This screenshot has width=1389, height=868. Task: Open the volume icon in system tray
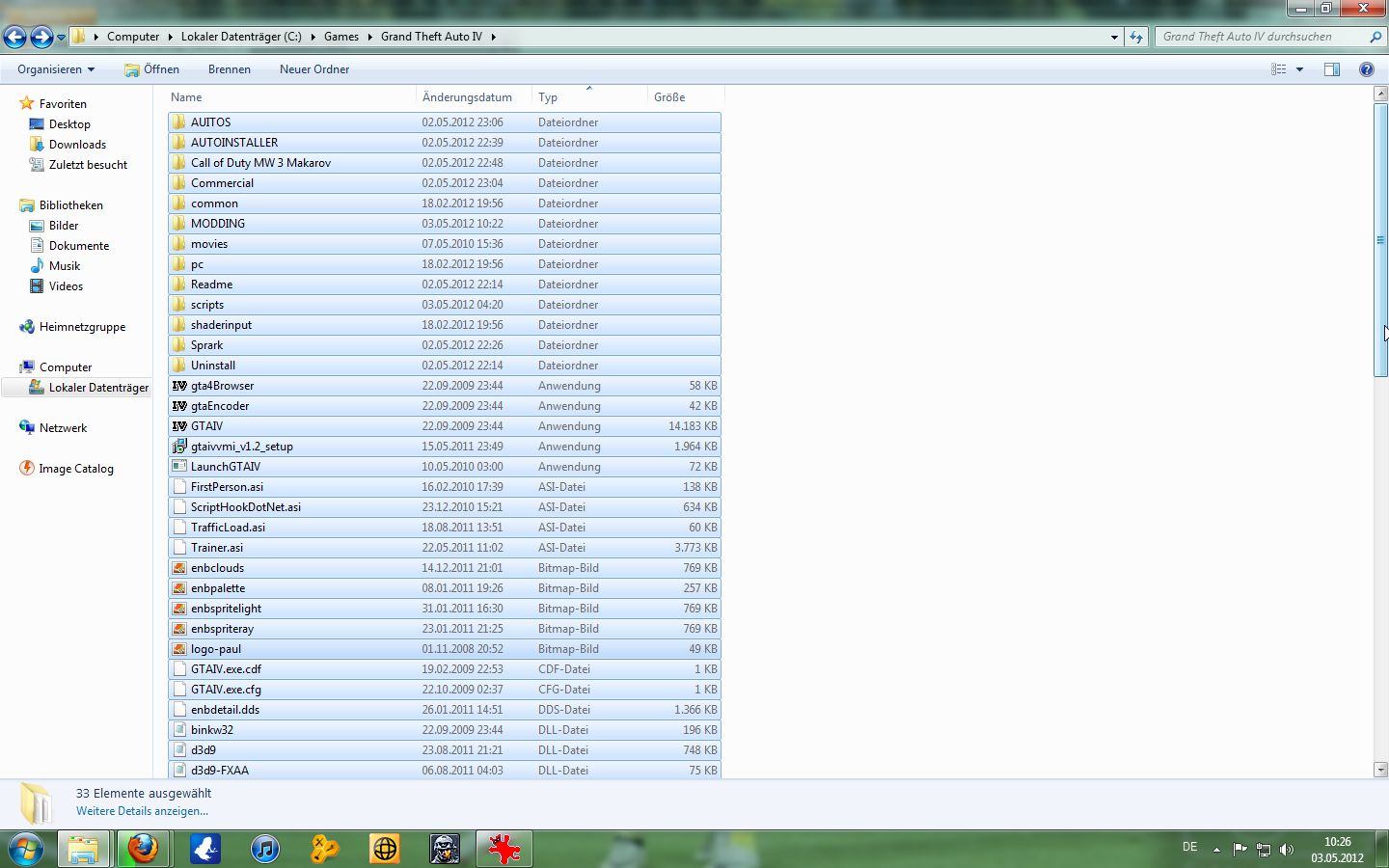tap(1287, 850)
